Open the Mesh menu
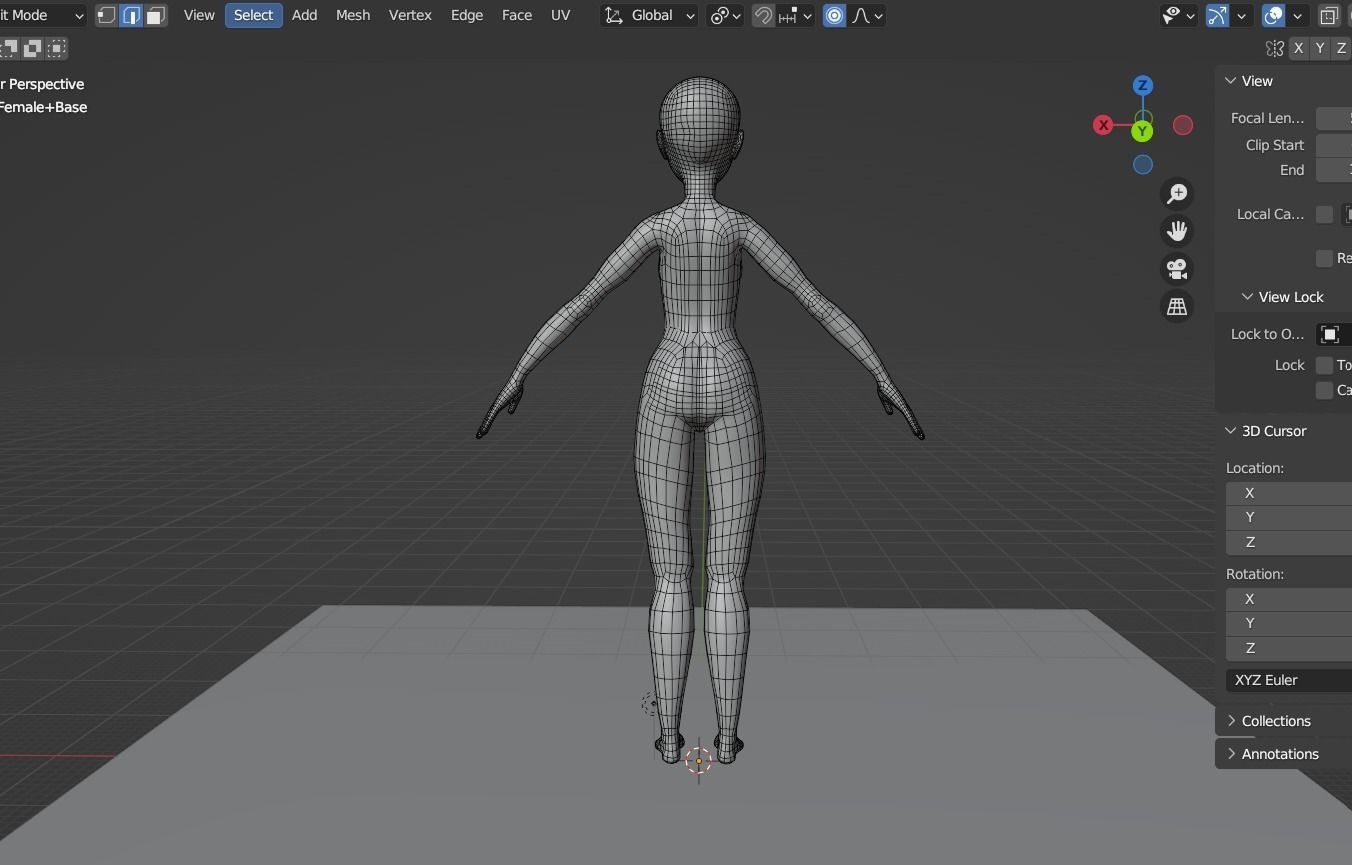 tap(353, 15)
